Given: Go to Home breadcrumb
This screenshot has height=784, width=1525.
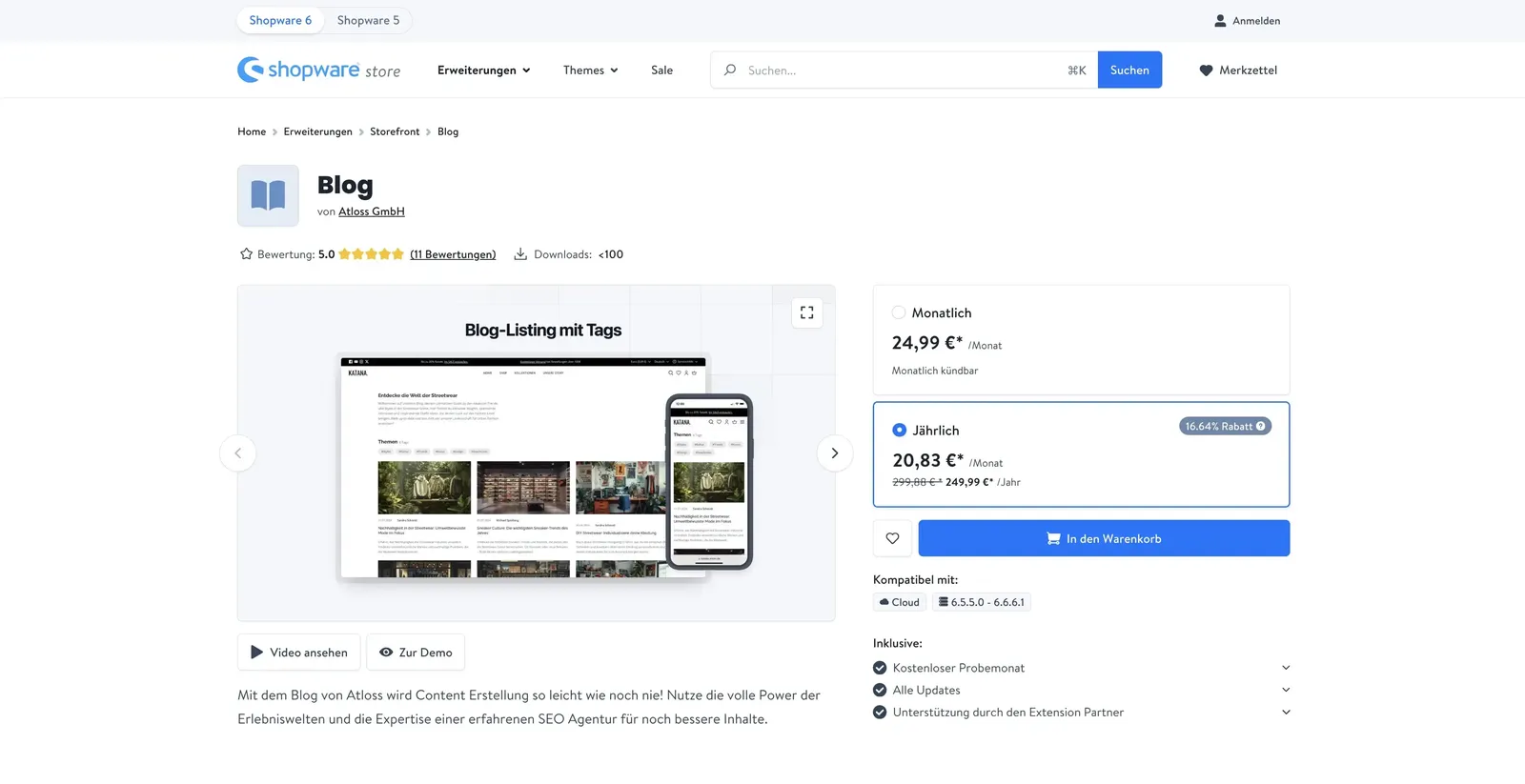Looking at the screenshot, I should [252, 131].
